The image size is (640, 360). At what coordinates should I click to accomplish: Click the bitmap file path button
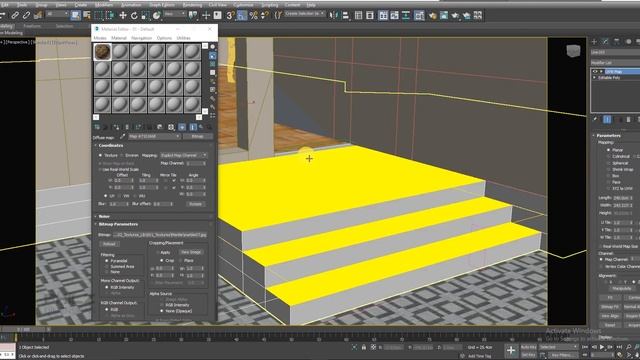(x=160, y=235)
